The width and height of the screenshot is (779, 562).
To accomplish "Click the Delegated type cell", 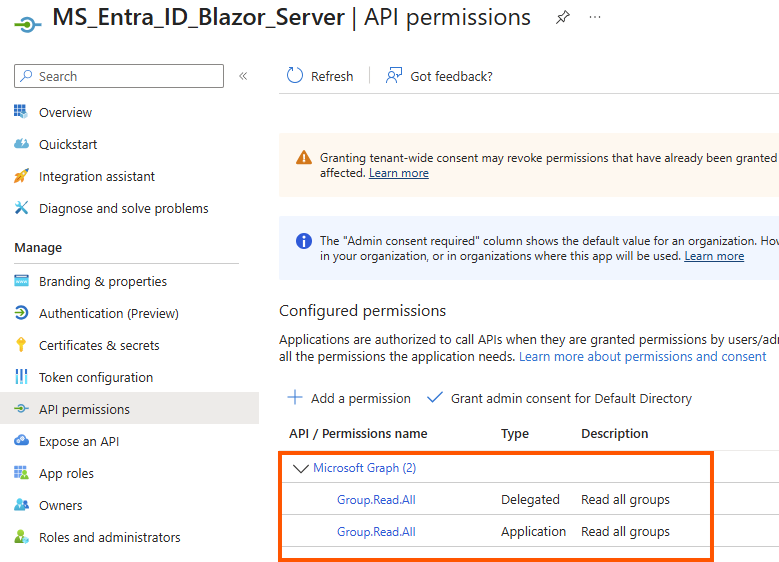I will coord(530,500).
